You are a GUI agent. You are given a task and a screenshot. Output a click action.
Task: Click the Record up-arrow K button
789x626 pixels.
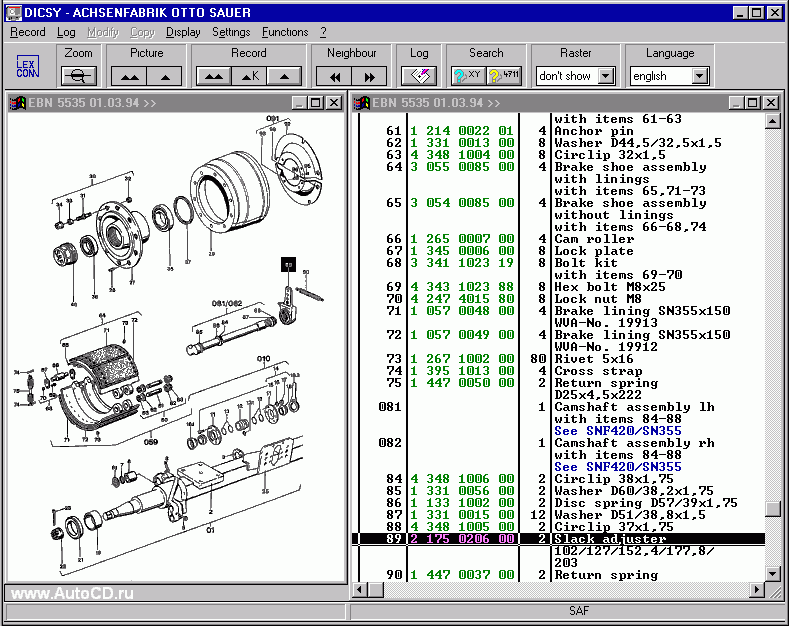click(249, 76)
